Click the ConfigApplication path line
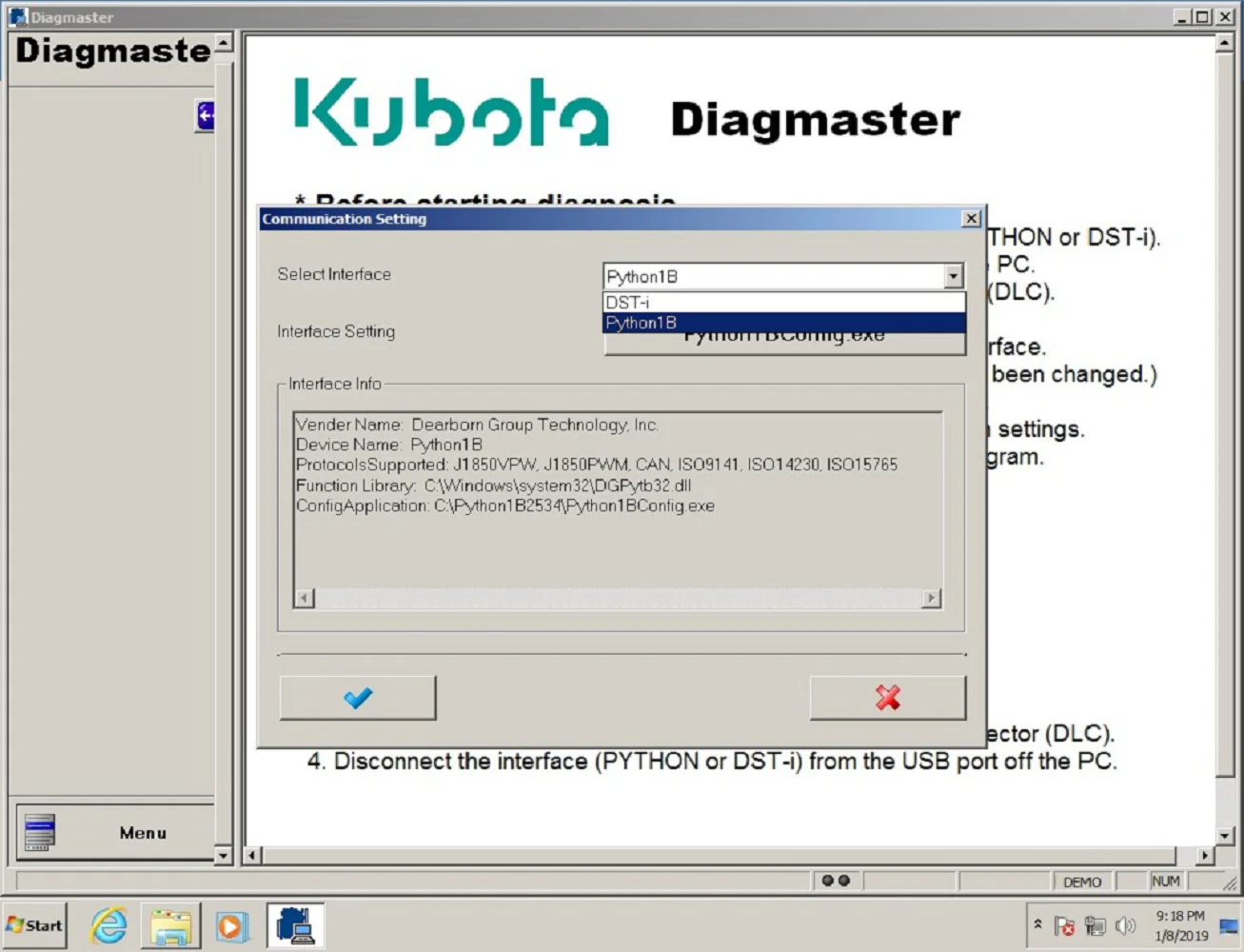This screenshot has width=1244, height=952. pyautogui.click(x=505, y=506)
